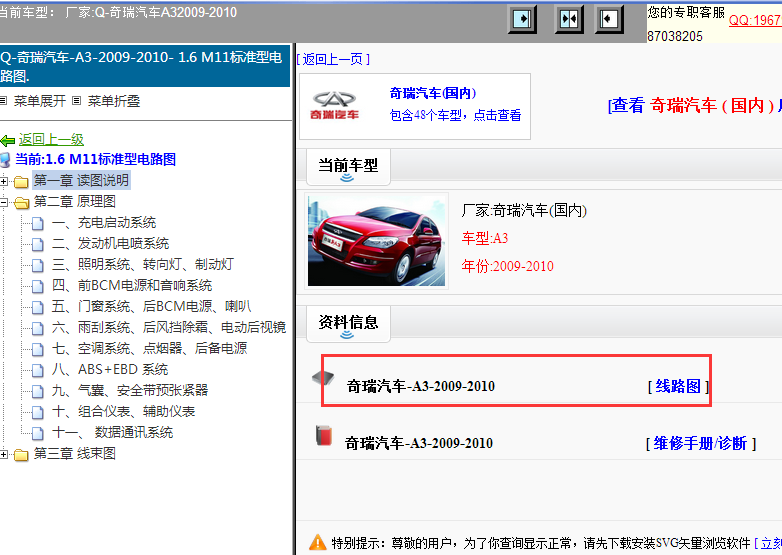The image size is (782, 555).
Task: Click the expand-right panel arrow button
Action: coord(522,19)
